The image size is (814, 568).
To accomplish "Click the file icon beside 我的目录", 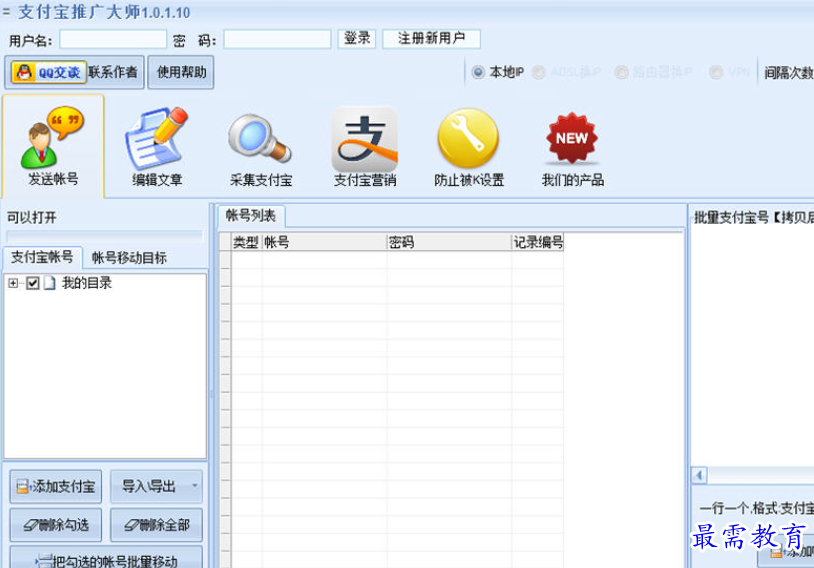I will (50, 283).
